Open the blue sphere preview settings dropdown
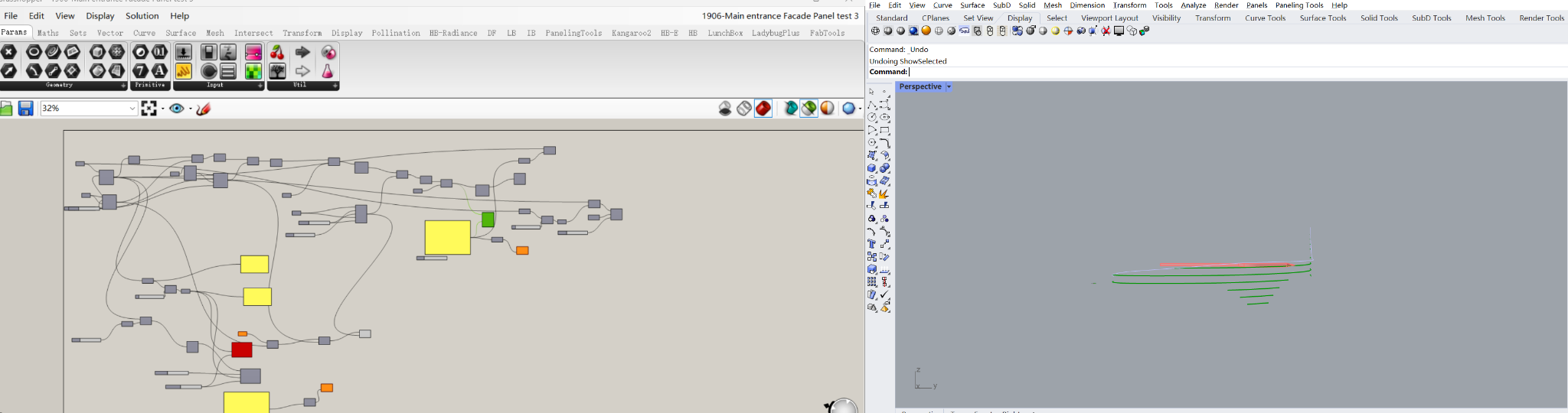This screenshot has height=413, width=1568. [x=861, y=109]
